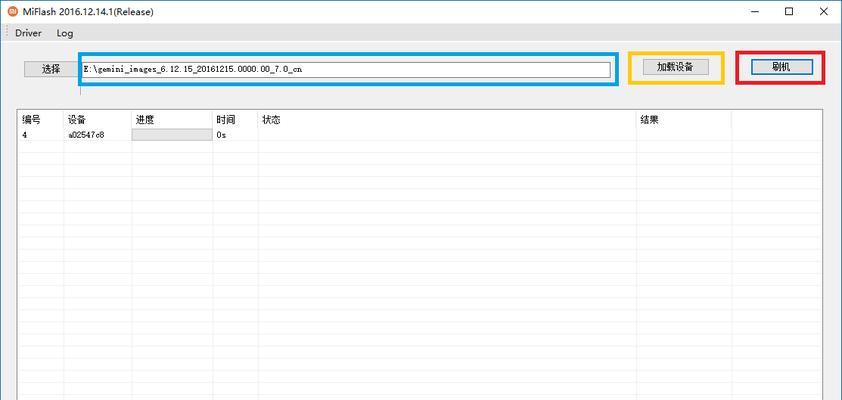Focus the firmware path input field

coord(346,69)
